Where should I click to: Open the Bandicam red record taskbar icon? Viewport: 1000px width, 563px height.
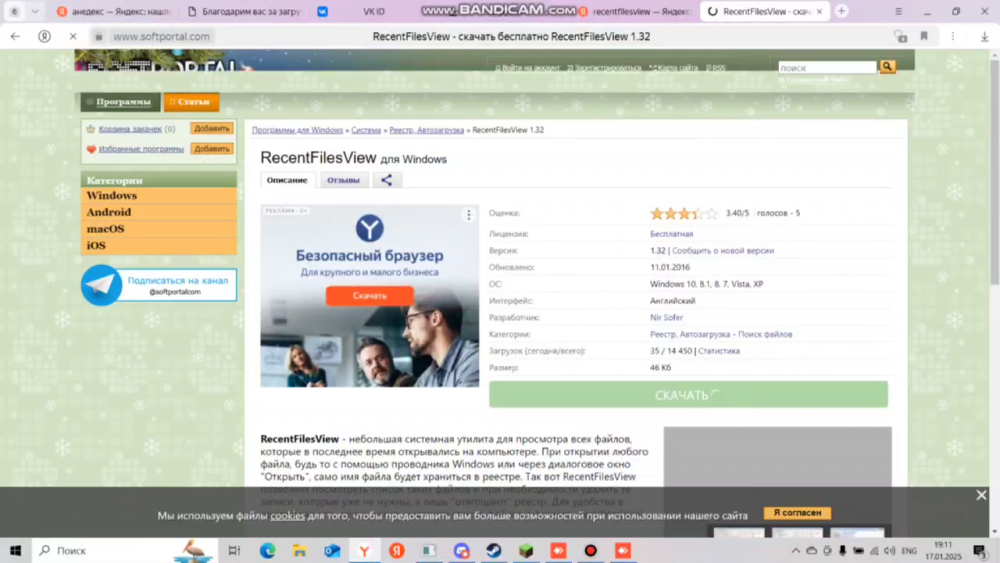[x=591, y=550]
